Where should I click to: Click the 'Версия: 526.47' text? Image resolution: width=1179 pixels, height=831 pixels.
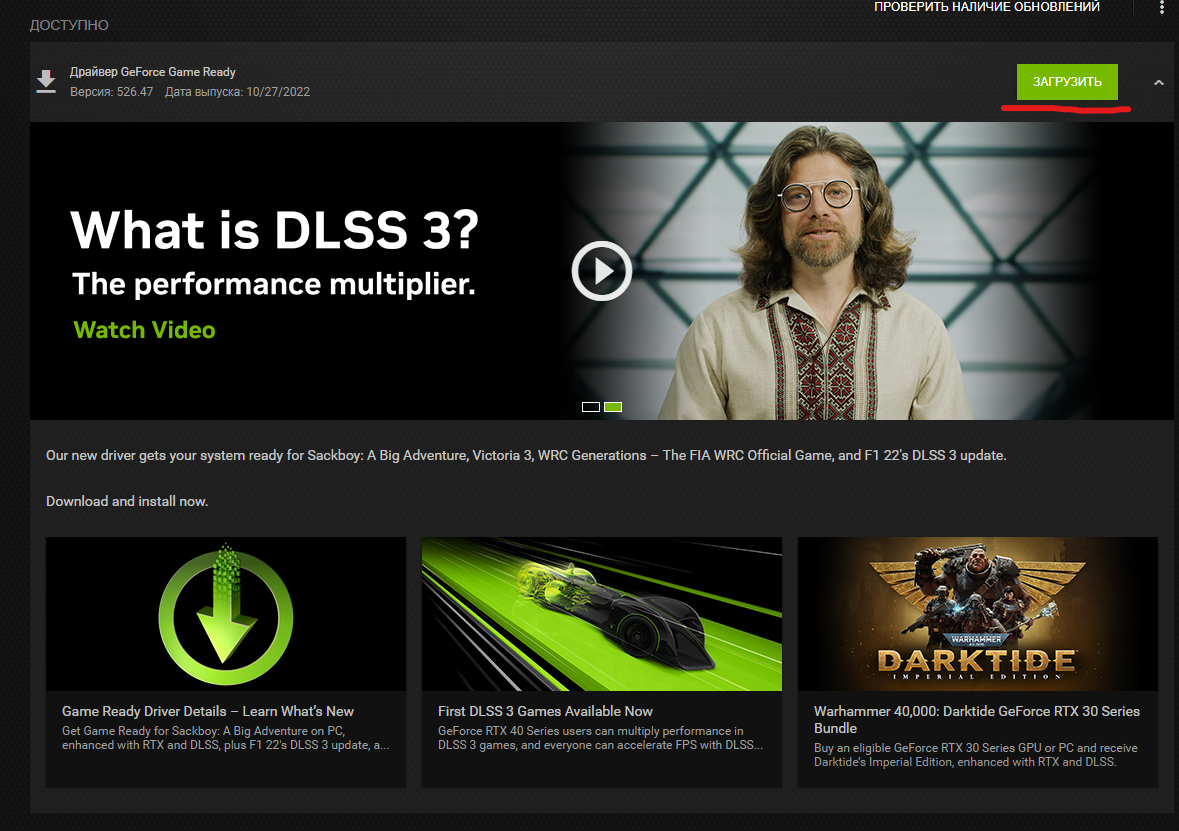pos(111,92)
